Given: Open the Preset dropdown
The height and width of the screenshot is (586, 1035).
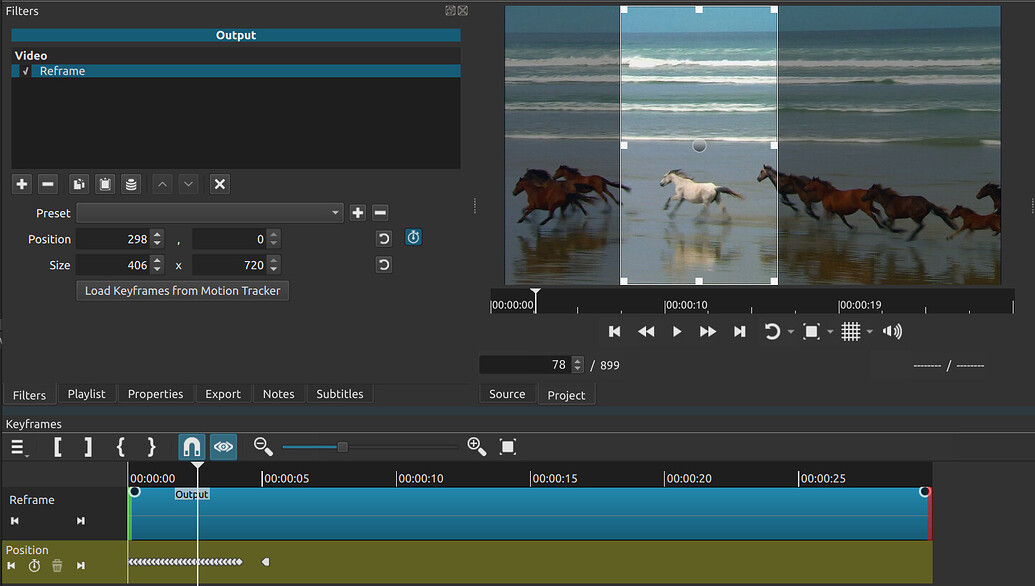Looking at the screenshot, I should [x=210, y=212].
